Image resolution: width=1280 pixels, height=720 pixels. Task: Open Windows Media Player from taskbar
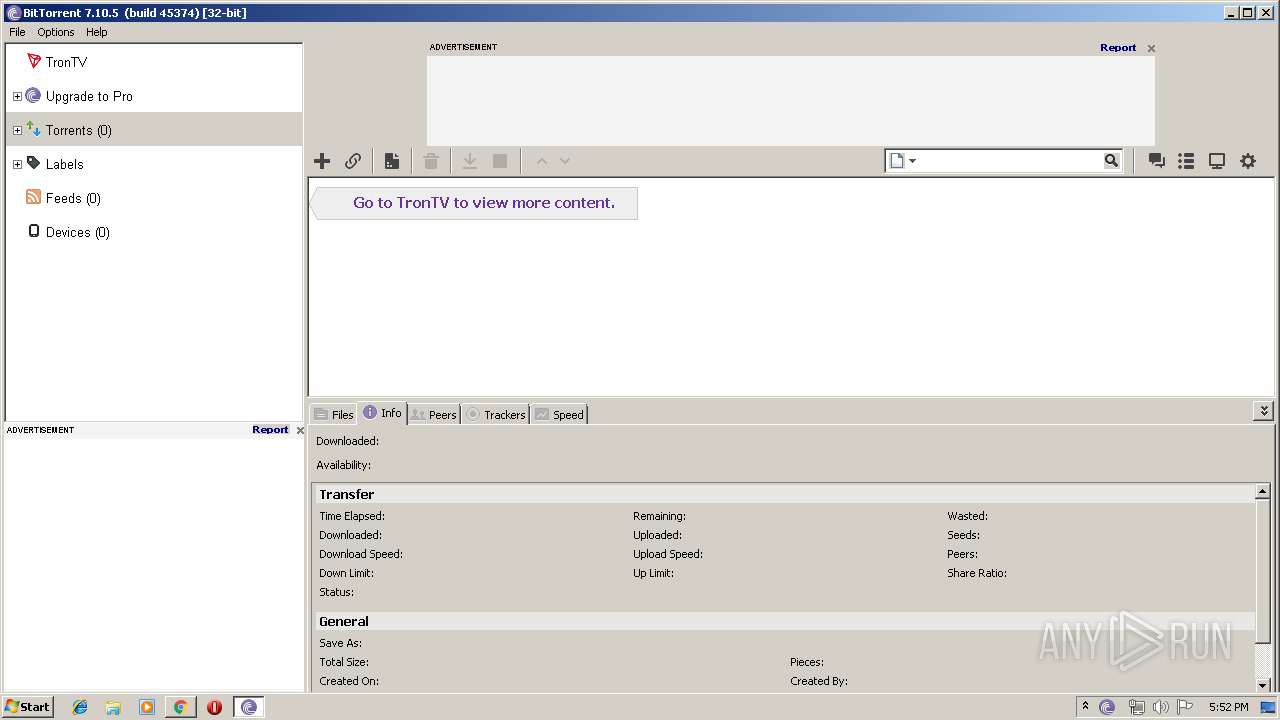pyautogui.click(x=147, y=707)
